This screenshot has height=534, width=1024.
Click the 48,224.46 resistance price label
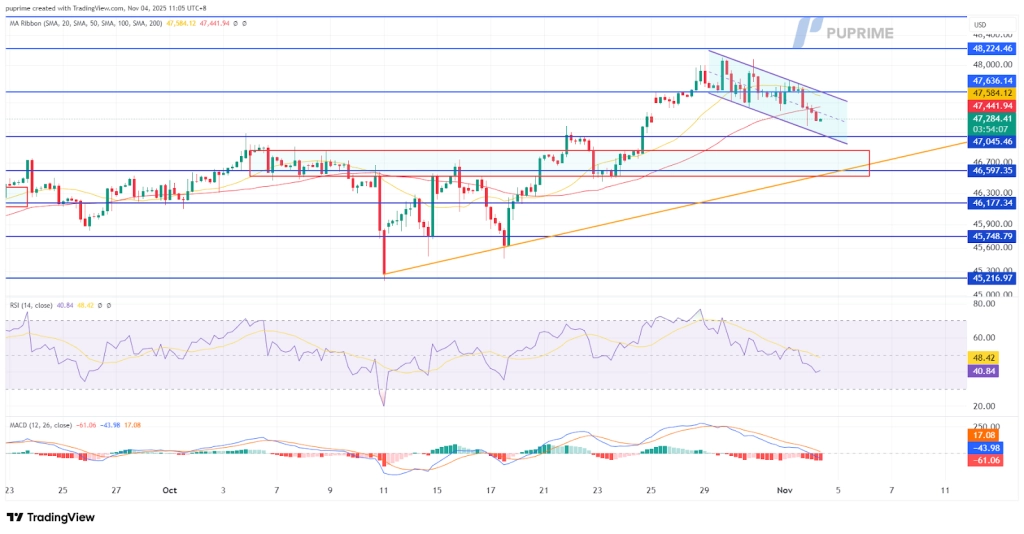(x=993, y=48)
